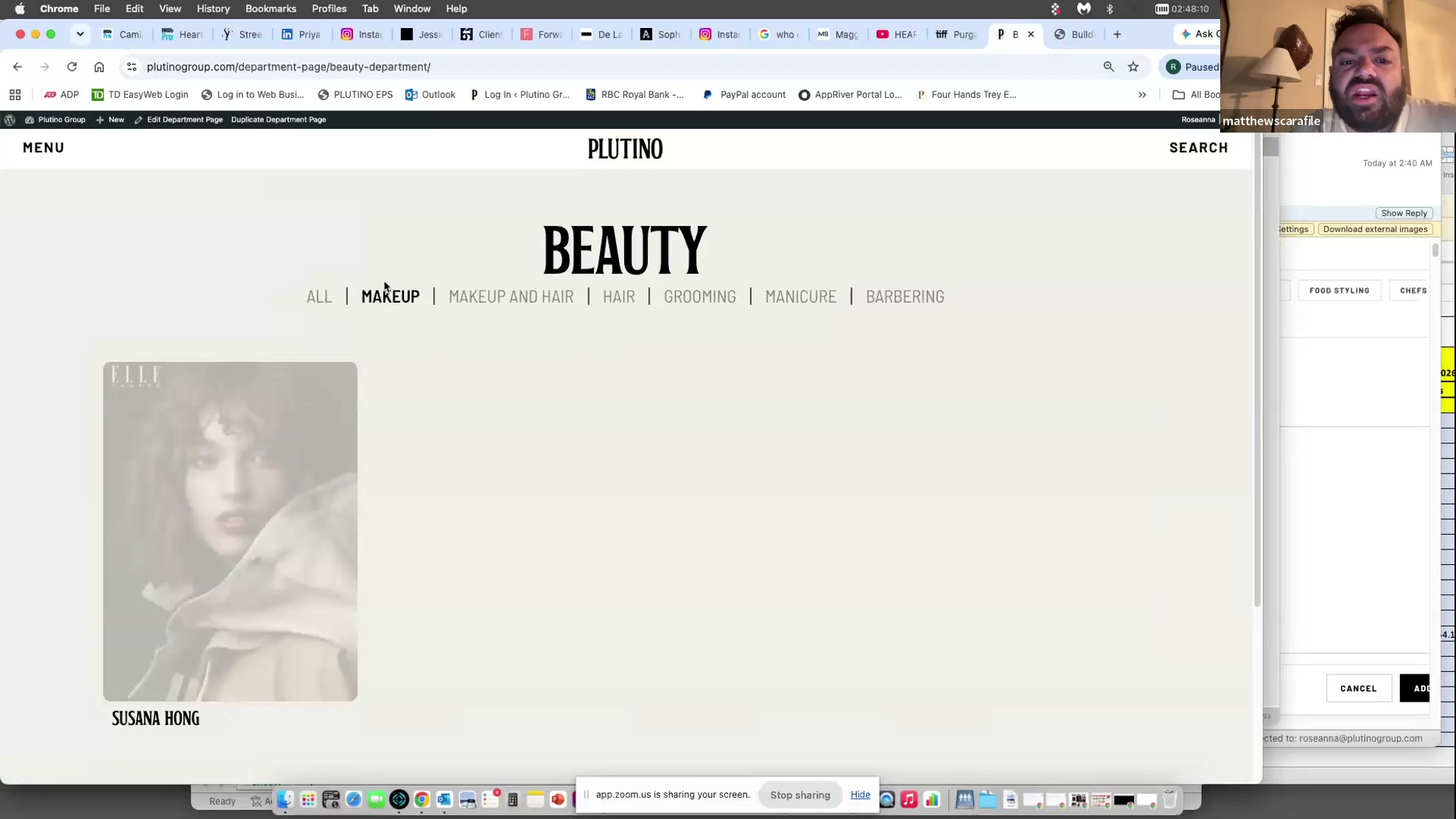Click the Bluetooth icon in the menu bar
Image resolution: width=1456 pixels, height=819 pixels.
(x=1110, y=9)
